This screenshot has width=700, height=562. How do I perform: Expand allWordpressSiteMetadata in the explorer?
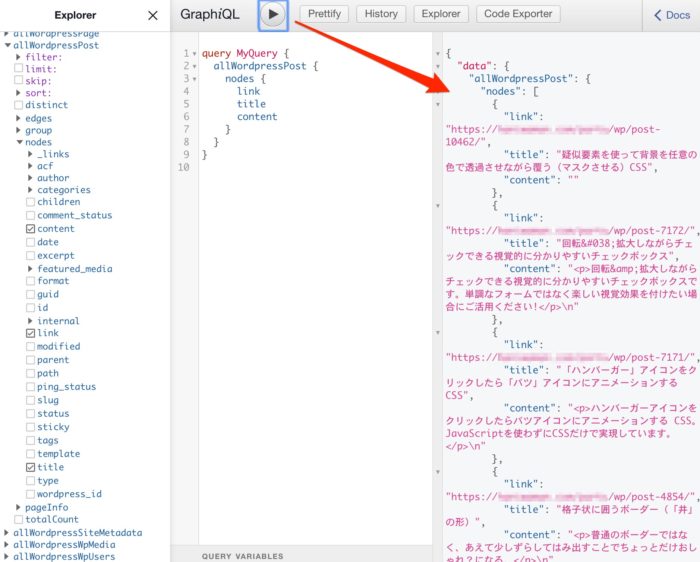(x=7, y=533)
